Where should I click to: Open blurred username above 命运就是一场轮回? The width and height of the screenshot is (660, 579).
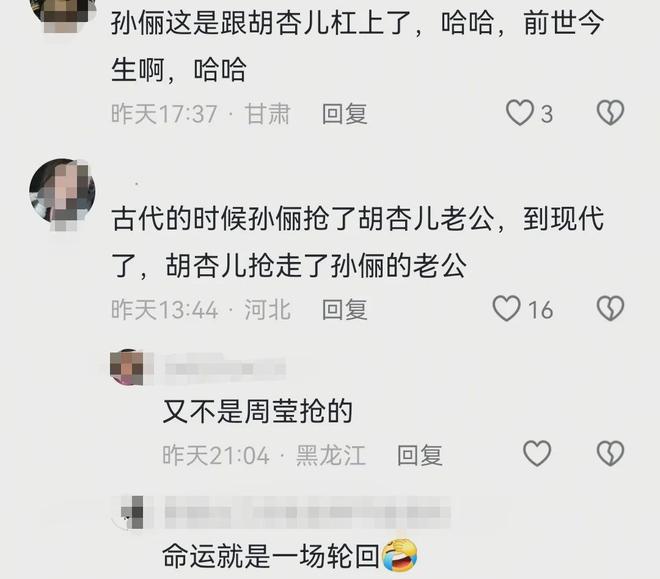click(x=307, y=513)
